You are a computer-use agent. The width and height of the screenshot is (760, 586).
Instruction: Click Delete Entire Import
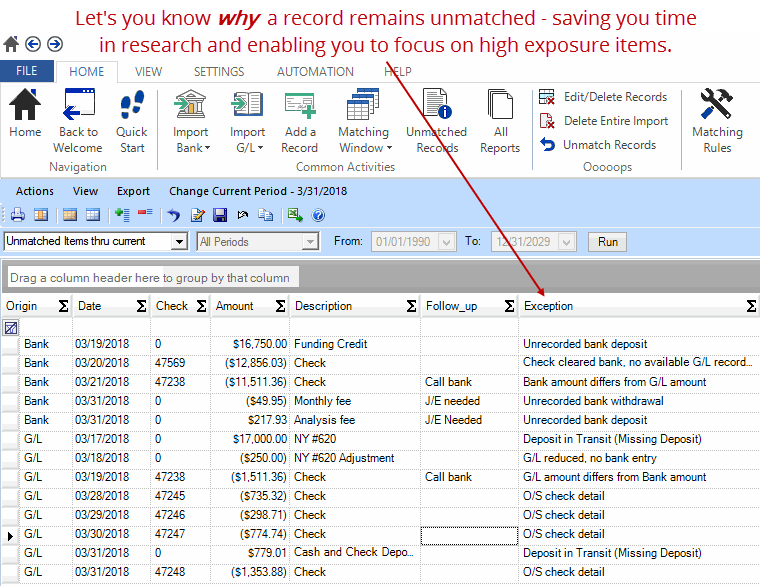pyautogui.click(x=604, y=121)
